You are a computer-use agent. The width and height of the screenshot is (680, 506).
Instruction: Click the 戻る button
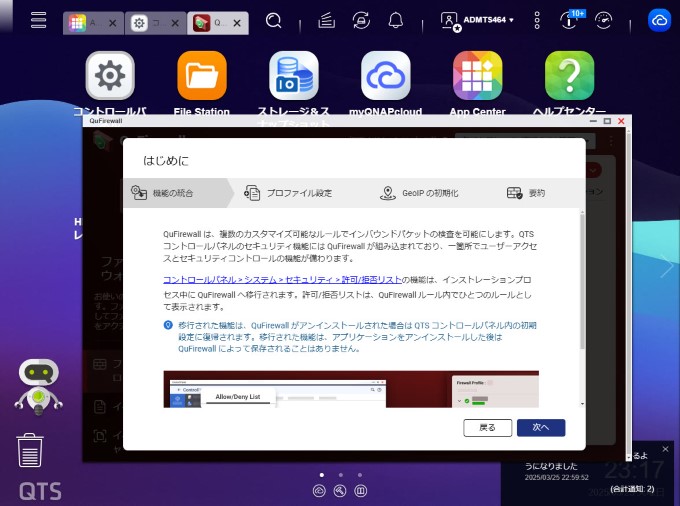(487, 428)
